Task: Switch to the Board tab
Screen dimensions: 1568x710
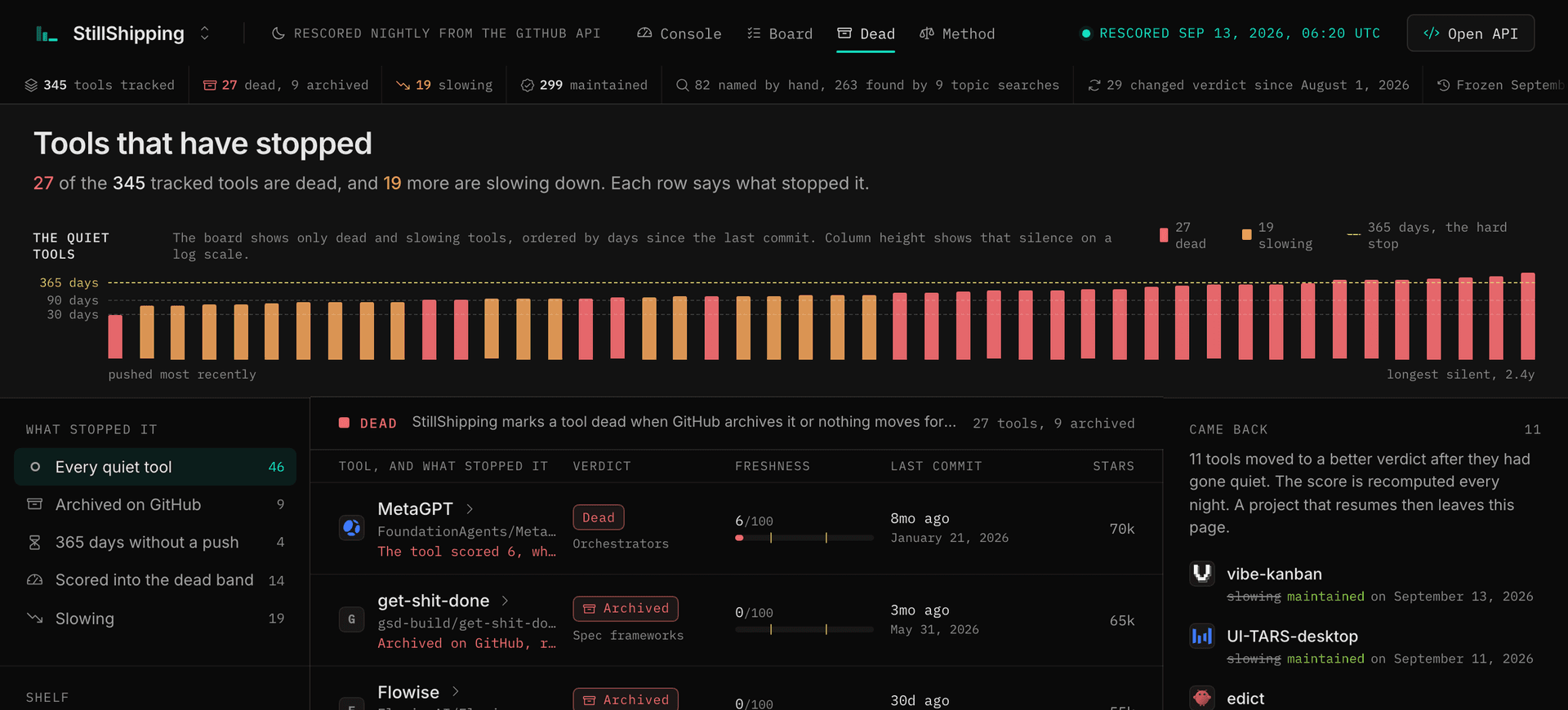Action: pos(780,33)
